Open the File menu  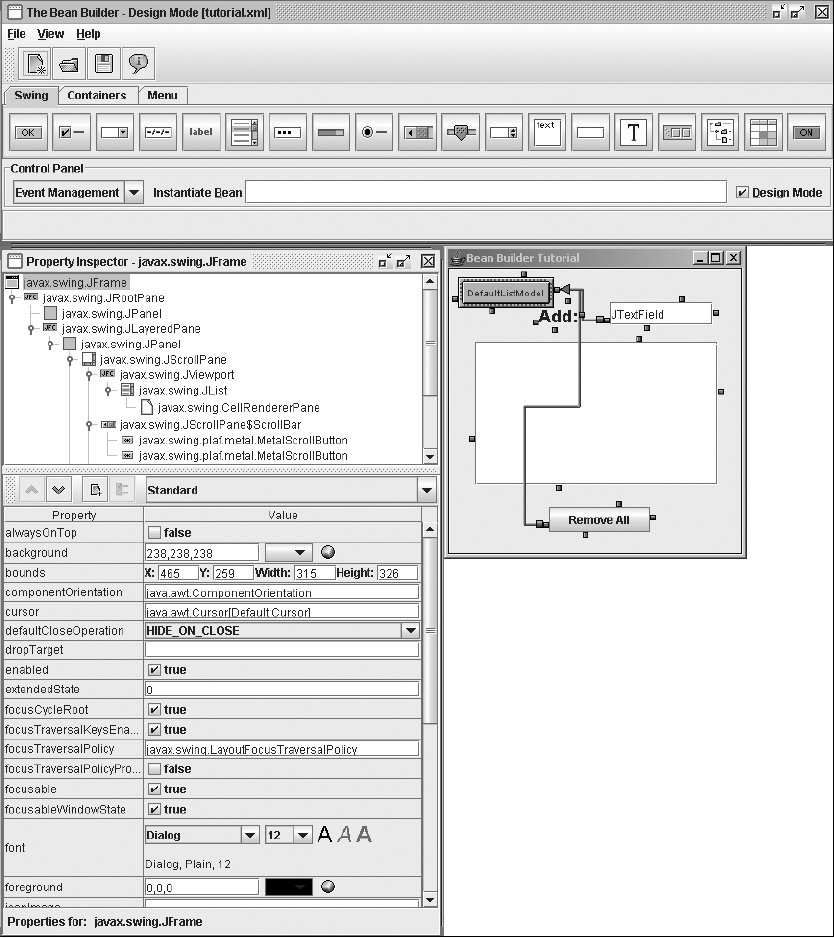tap(16, 34)
